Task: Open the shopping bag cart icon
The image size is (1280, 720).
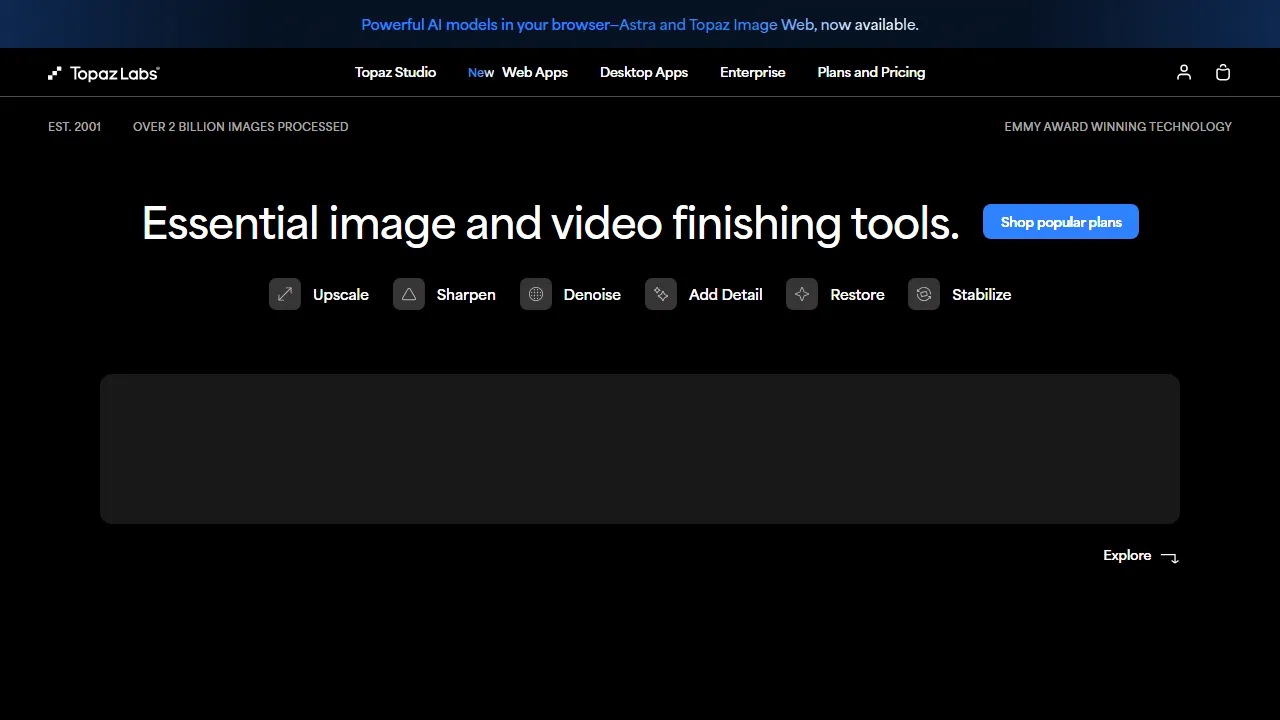Action: 1223,72
